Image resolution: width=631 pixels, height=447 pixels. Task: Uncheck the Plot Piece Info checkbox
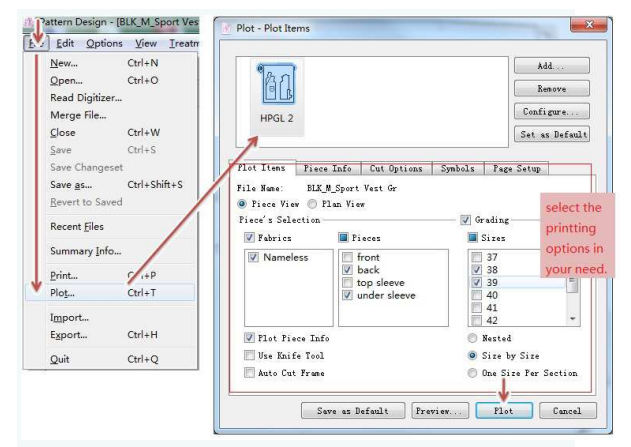coord(250,338)
